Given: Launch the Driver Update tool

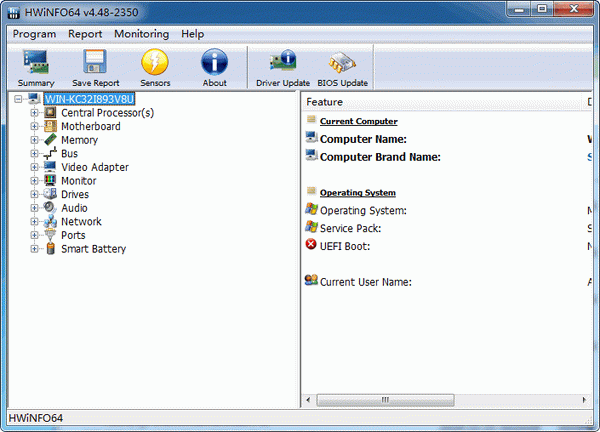Looking at the screenshot, I should click(282, 68).
